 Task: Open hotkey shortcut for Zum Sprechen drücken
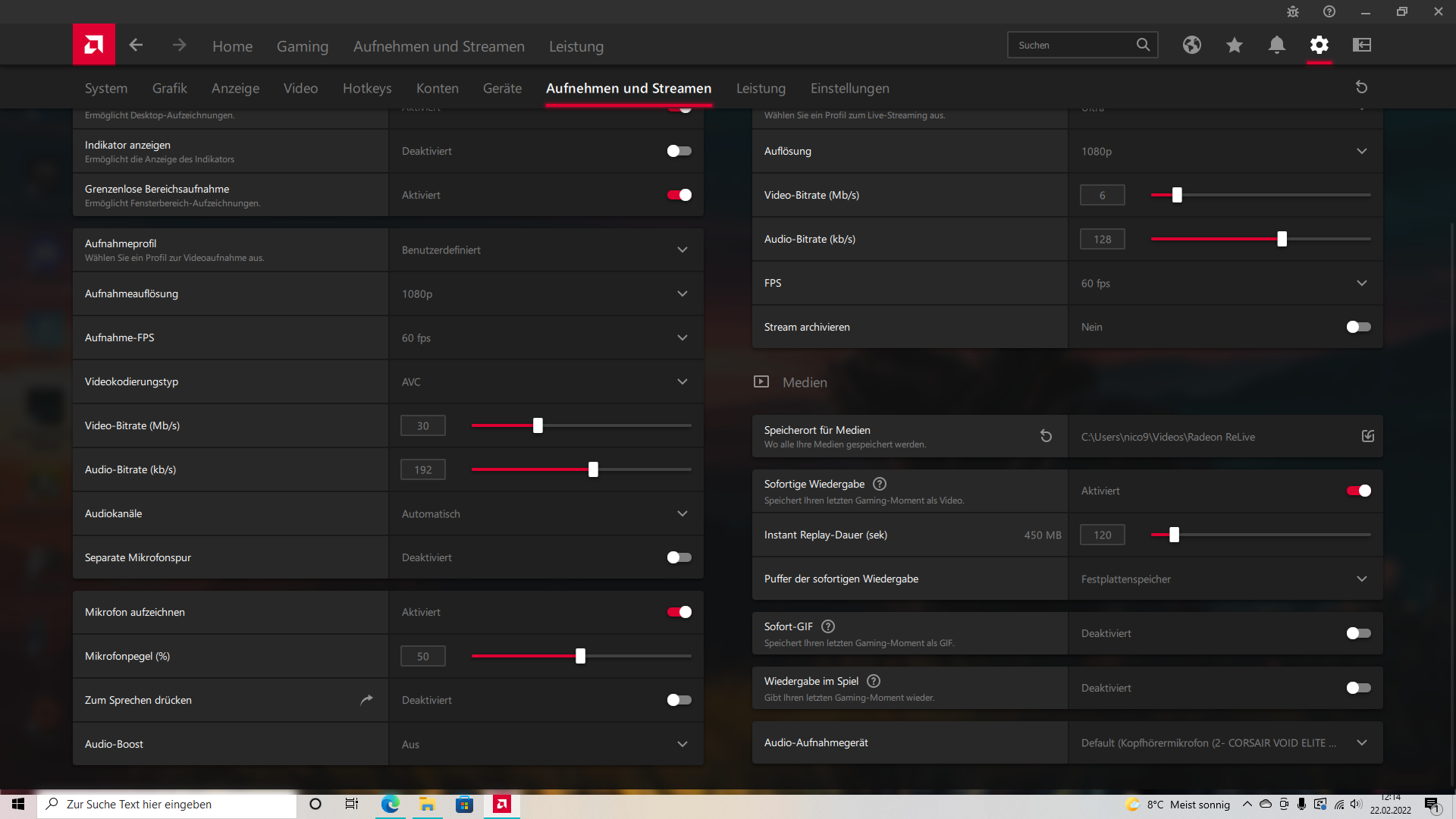[x=366, y=700]
